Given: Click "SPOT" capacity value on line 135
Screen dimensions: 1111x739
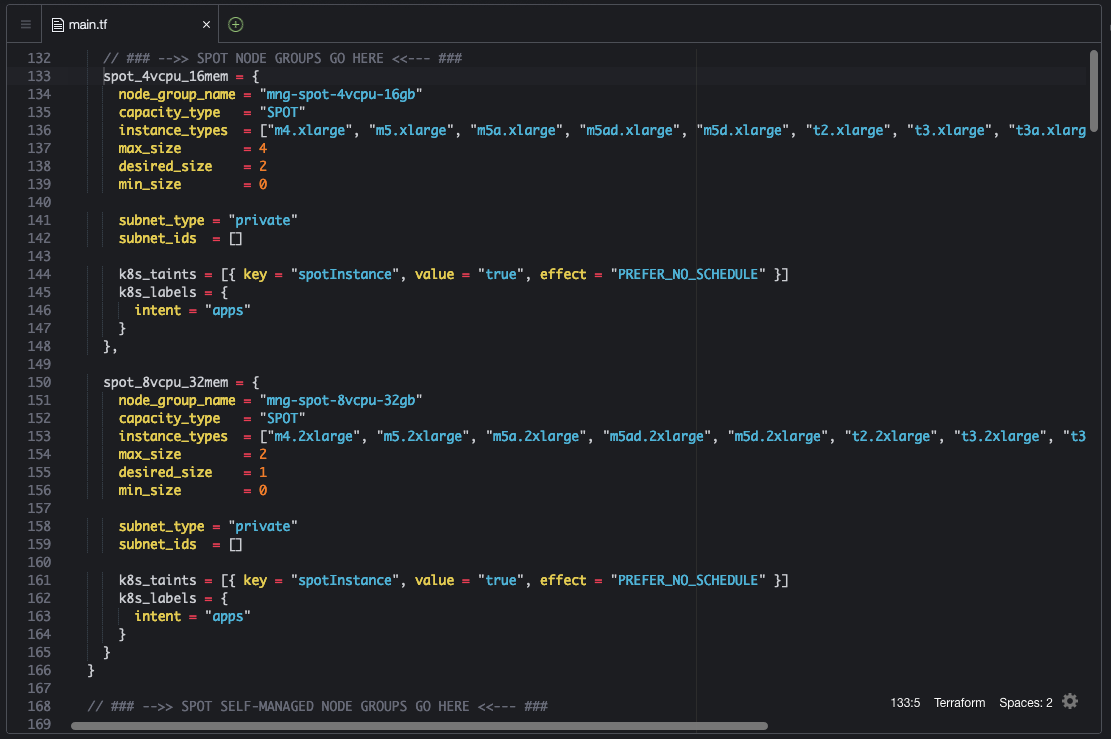Looking at the screenshot, I should click(283, 112).
